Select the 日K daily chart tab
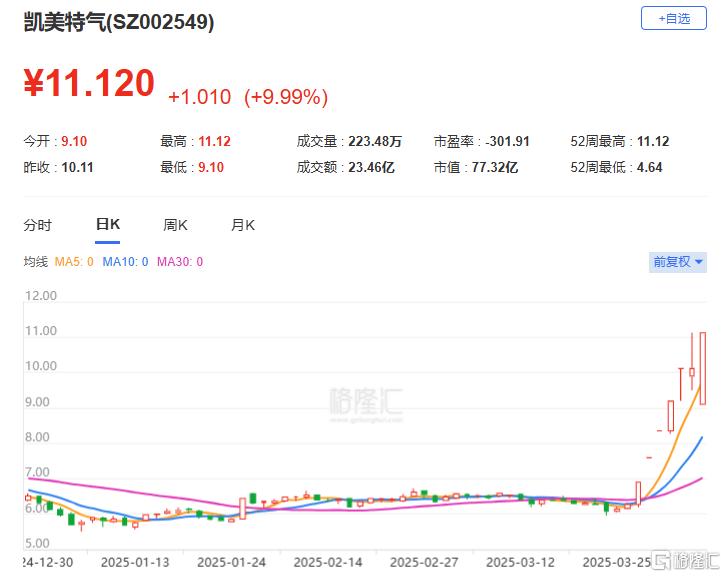The image size is (726, 577). tap(107, 225)
